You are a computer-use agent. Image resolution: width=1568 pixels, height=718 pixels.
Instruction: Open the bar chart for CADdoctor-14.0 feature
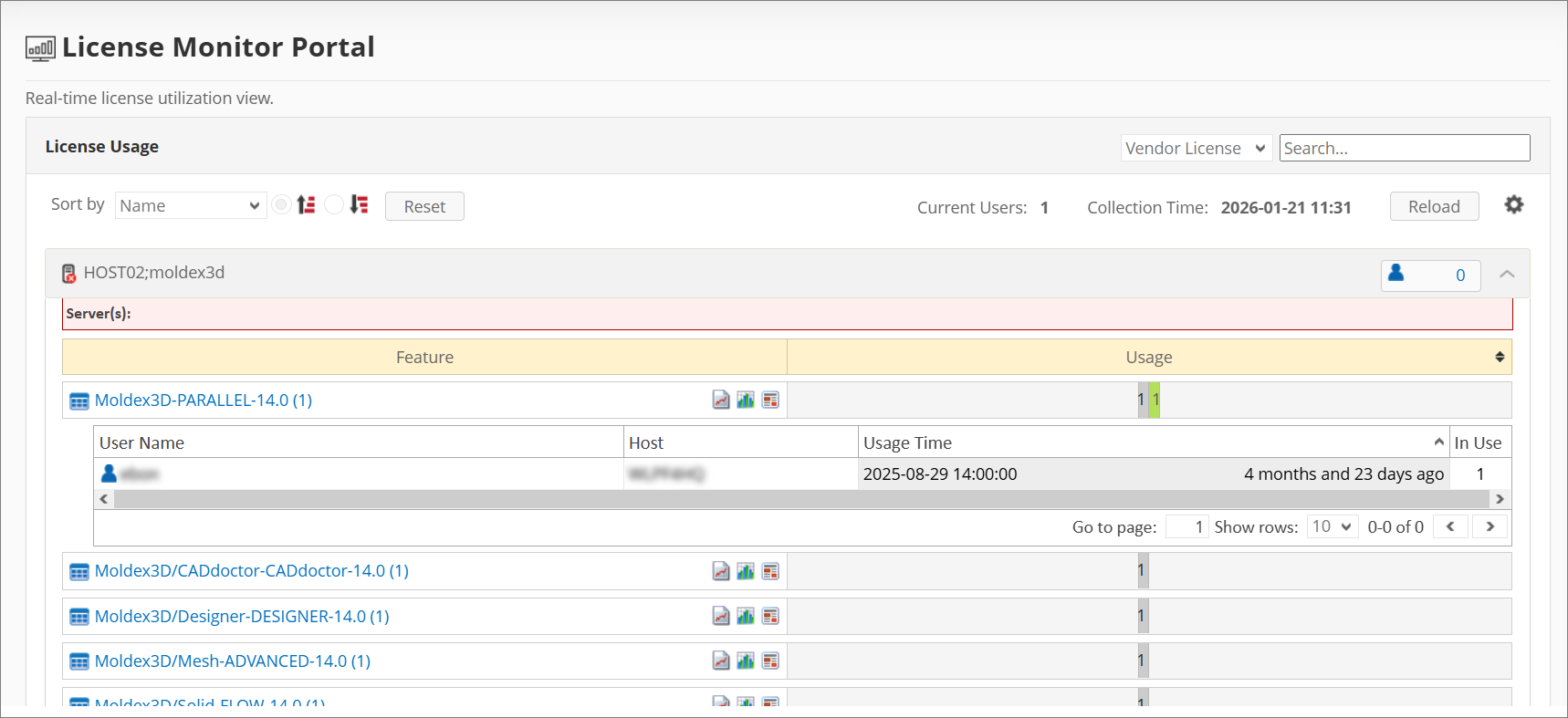coord(746,571)
